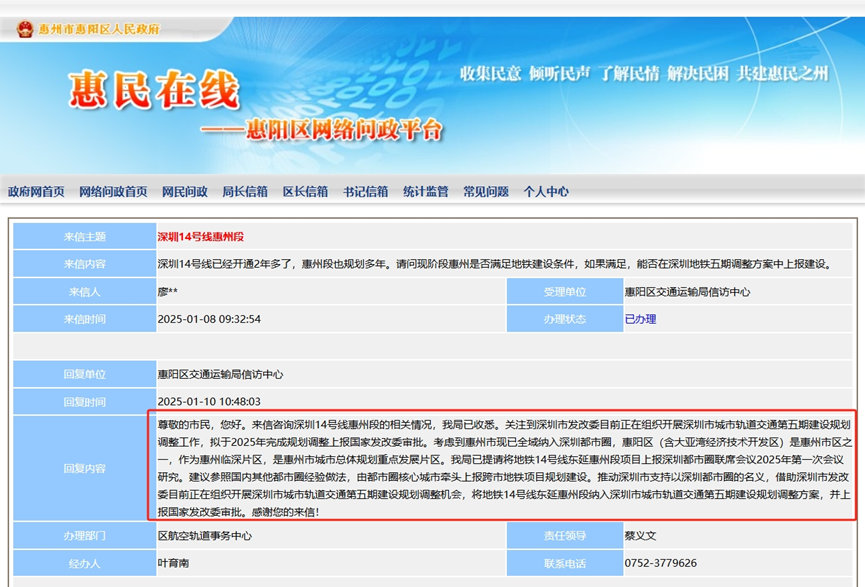Go to 政府网首页 in navigation bar

36,191
